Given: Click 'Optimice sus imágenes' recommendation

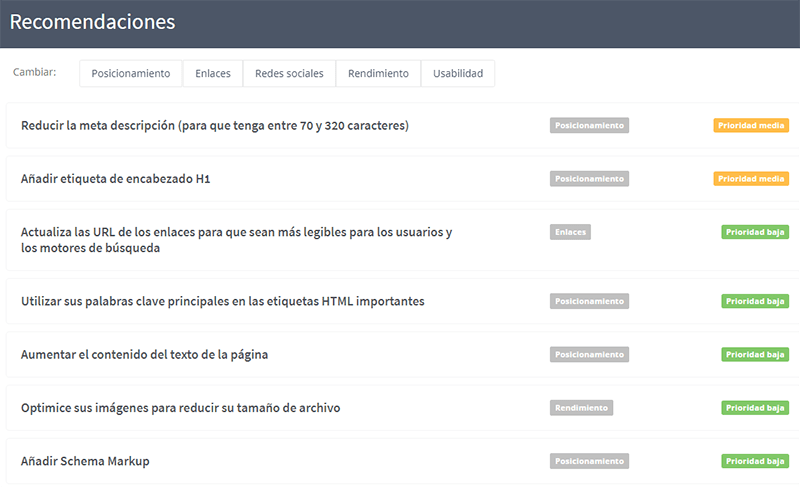Looking at the screenshot, I should [x=181, y=408].
